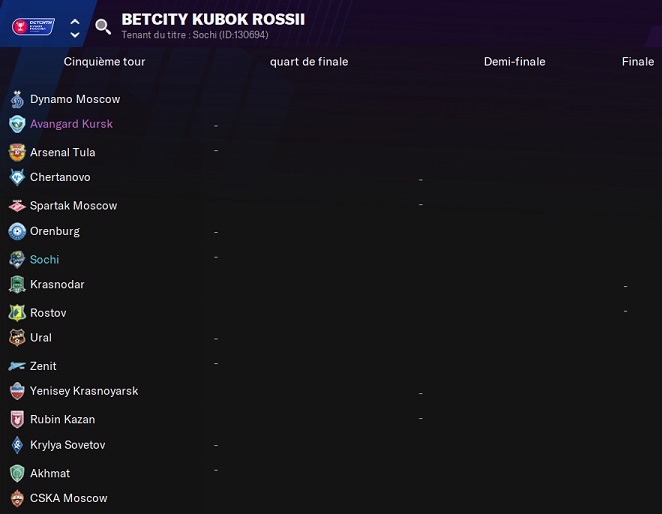Image resolution: width=662 pixels, height=514 pixels.
Task: Select the Demi-finale column header
Action: (514, 62)
